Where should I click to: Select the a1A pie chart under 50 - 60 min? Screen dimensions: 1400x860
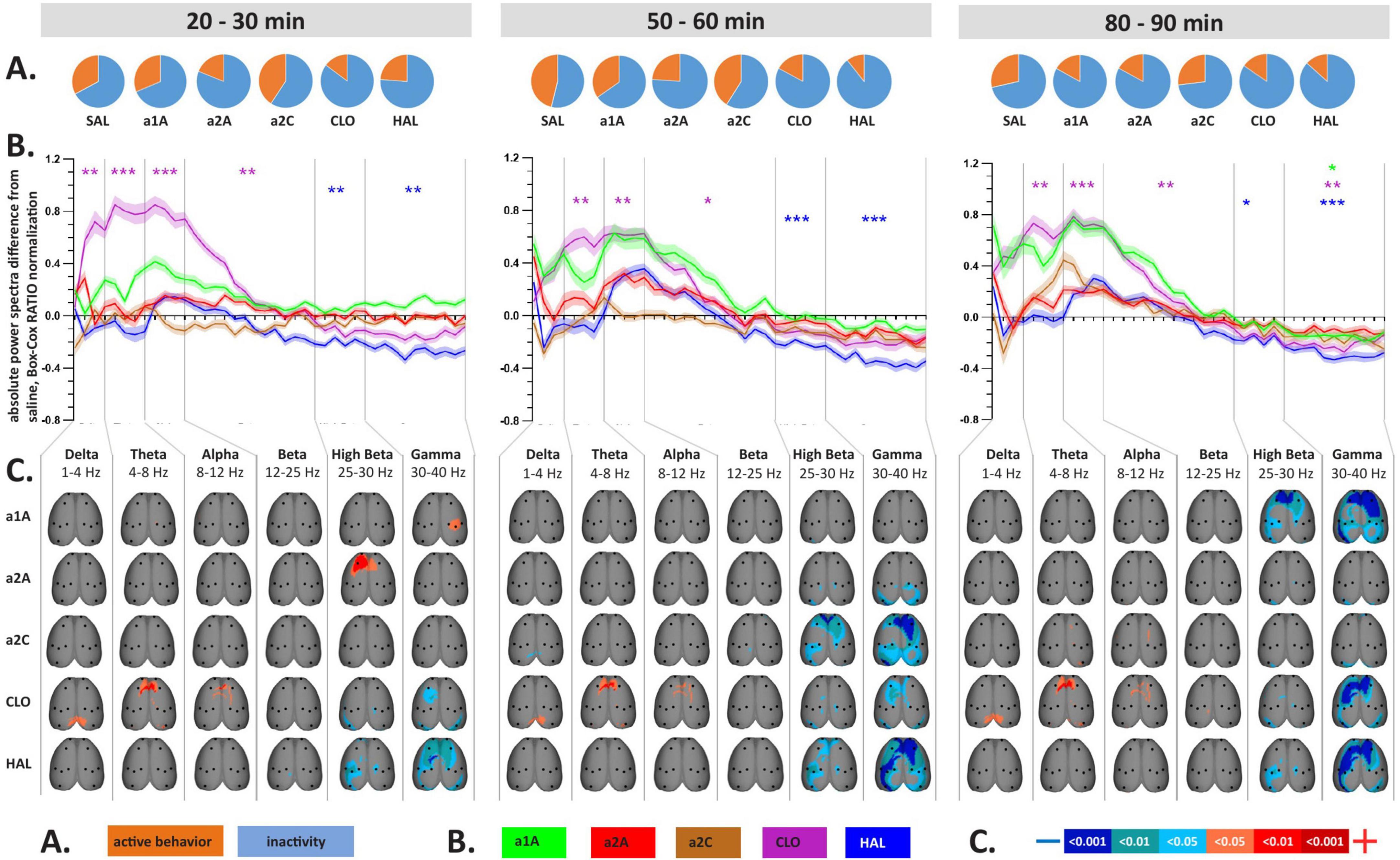(x=619, y=81)
